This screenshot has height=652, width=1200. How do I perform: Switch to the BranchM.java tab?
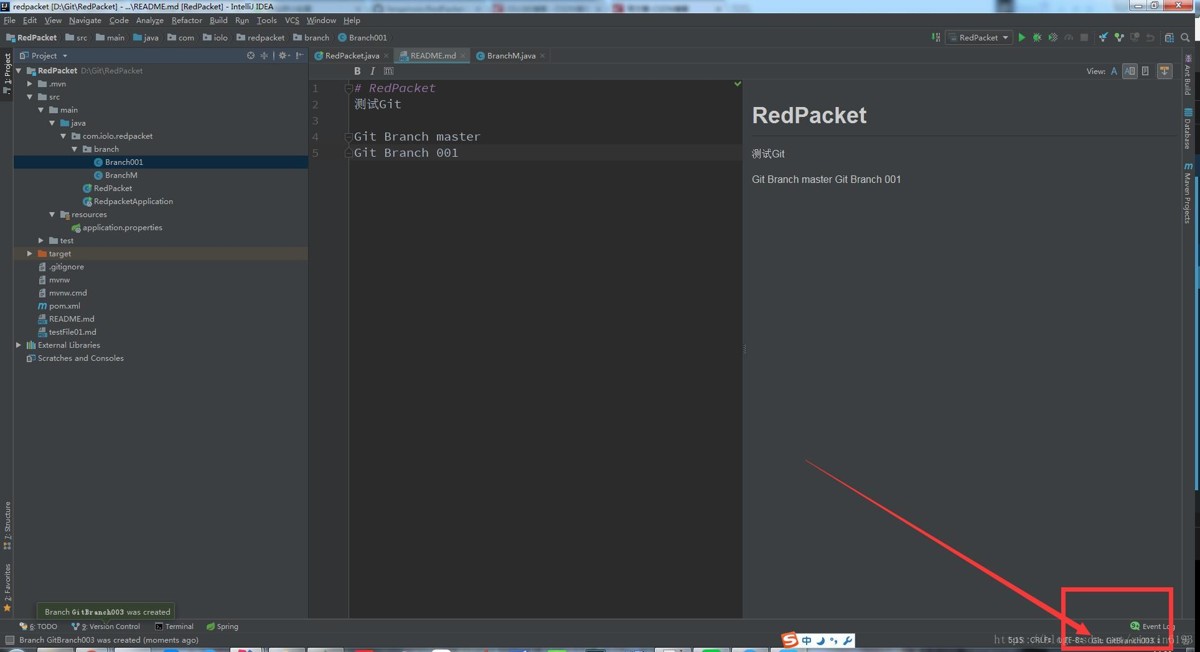point(510,56)
